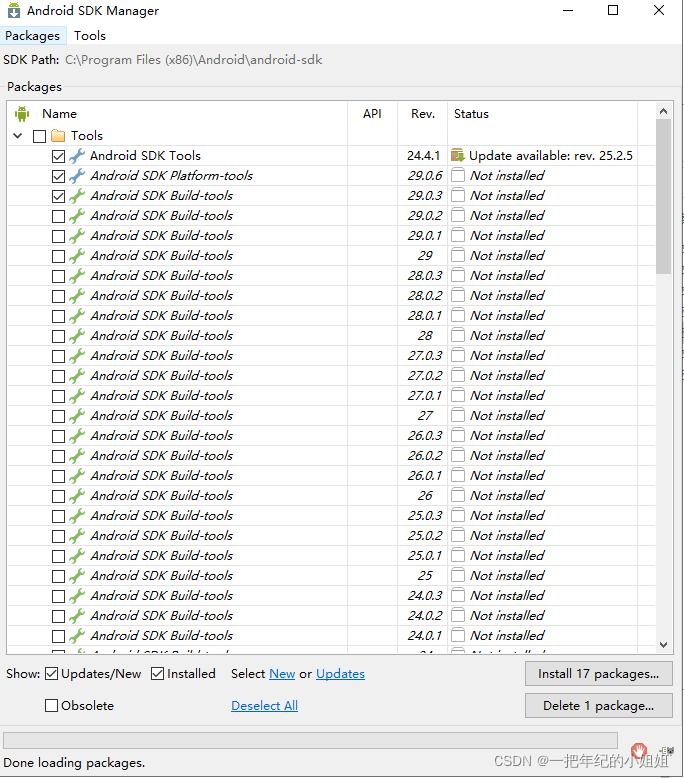Viewport: 684px width, 778px height.
Task: Click the red stop icon in status bar
Action: pos(638,750)
